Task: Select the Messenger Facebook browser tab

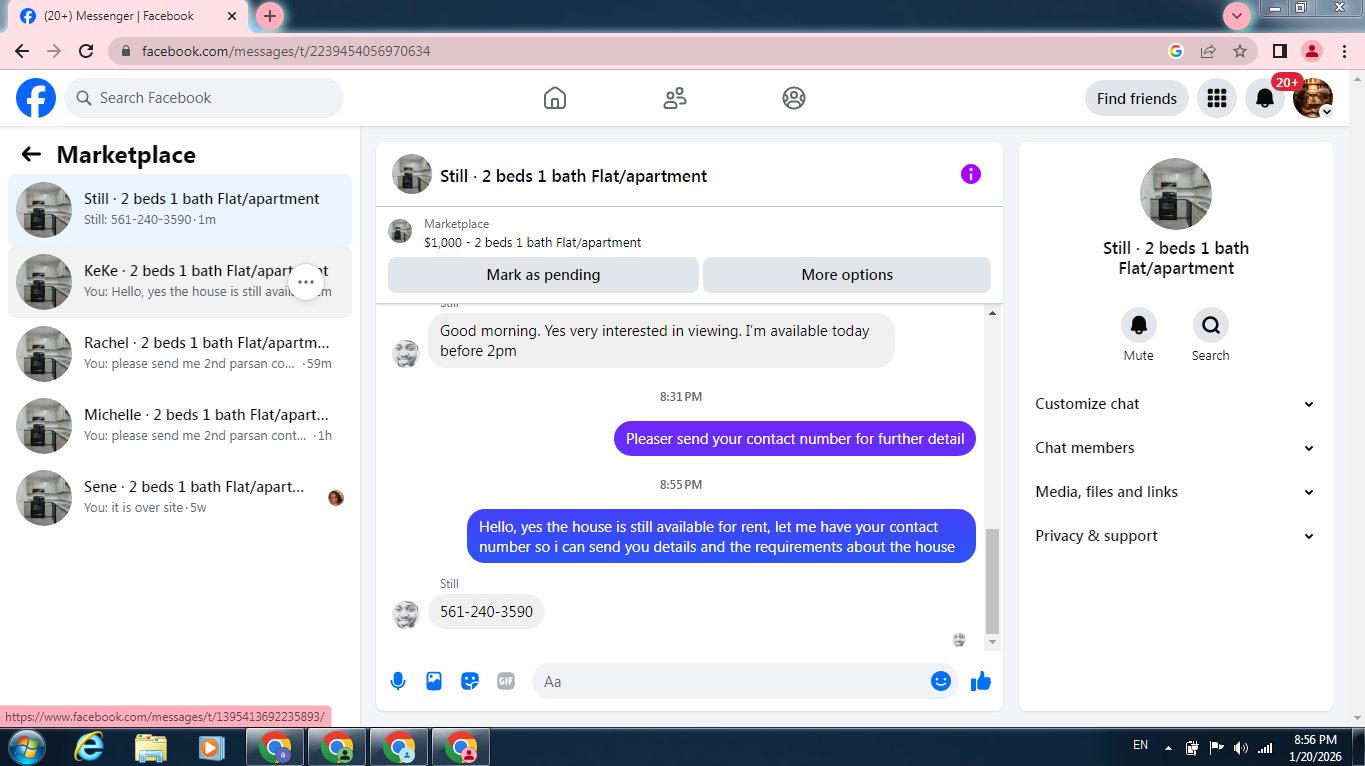Action: click(x=128, y=16)
